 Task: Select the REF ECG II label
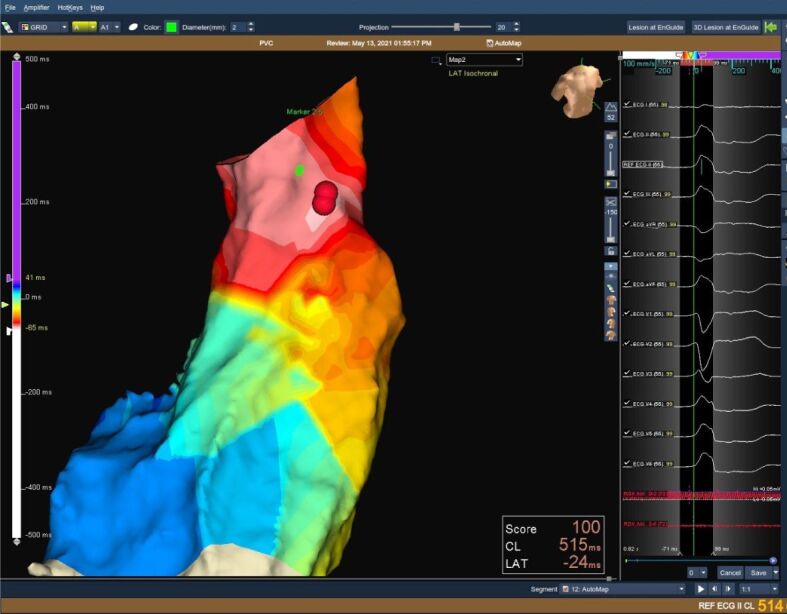(643, 165)
